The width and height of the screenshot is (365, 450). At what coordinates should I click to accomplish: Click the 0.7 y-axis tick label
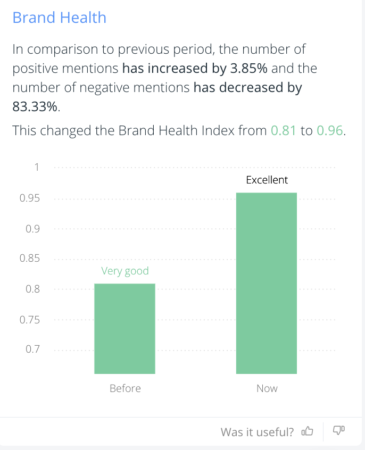33,349
